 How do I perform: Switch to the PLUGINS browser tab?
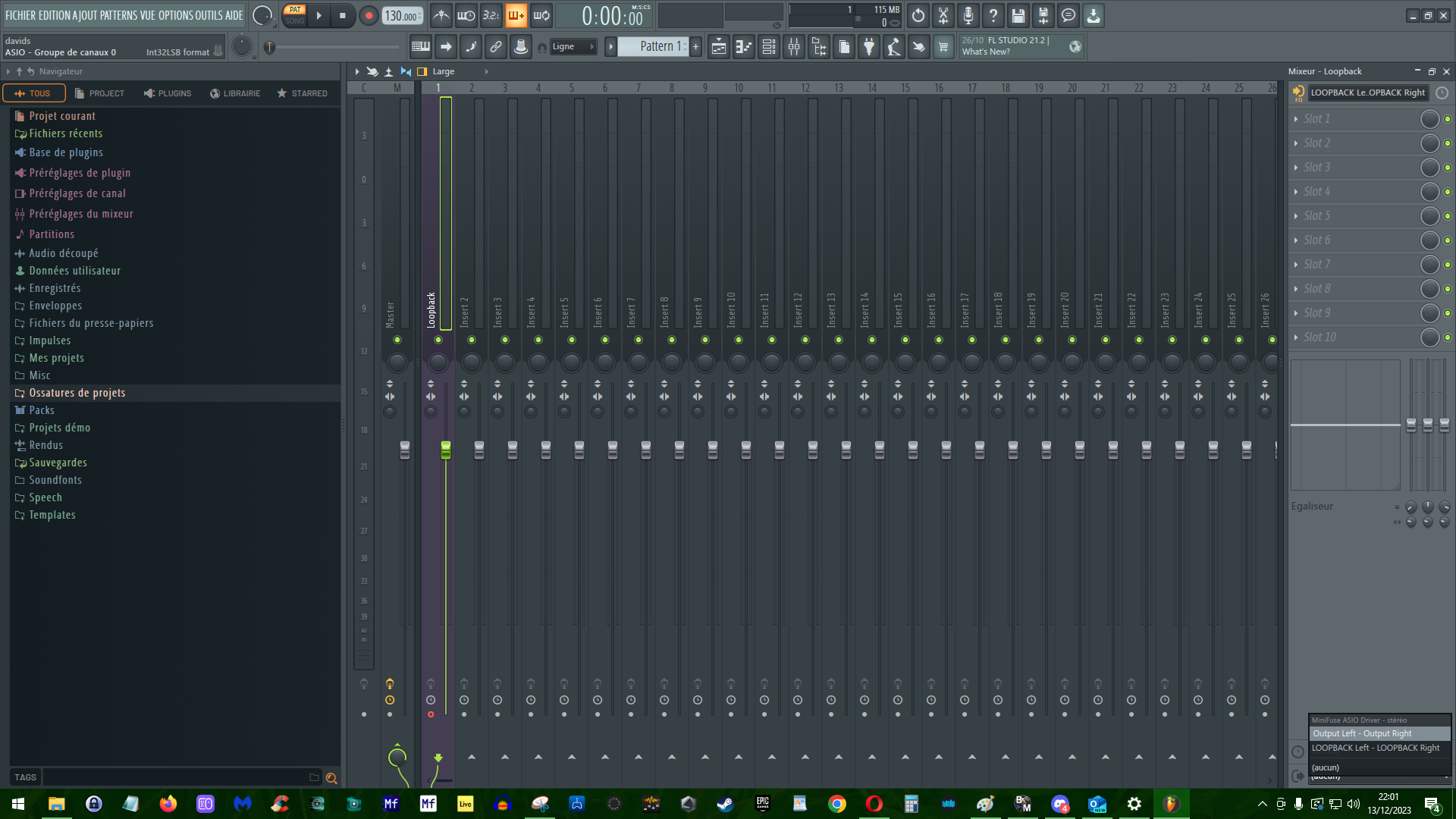[x=168, y=93]
